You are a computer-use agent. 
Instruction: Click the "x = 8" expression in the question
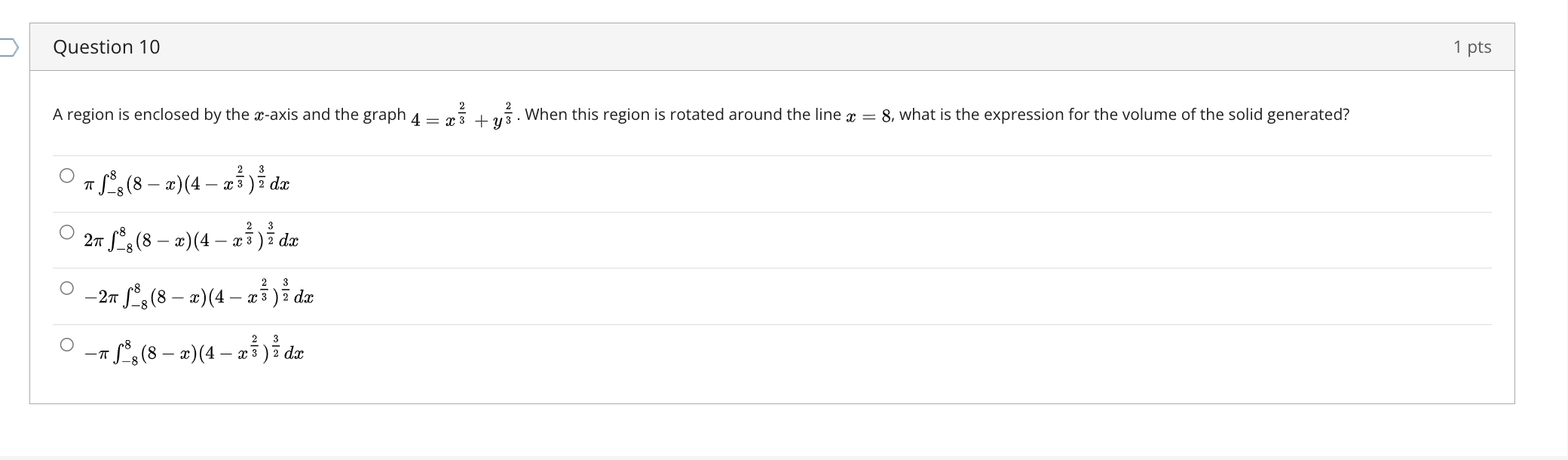868,115
